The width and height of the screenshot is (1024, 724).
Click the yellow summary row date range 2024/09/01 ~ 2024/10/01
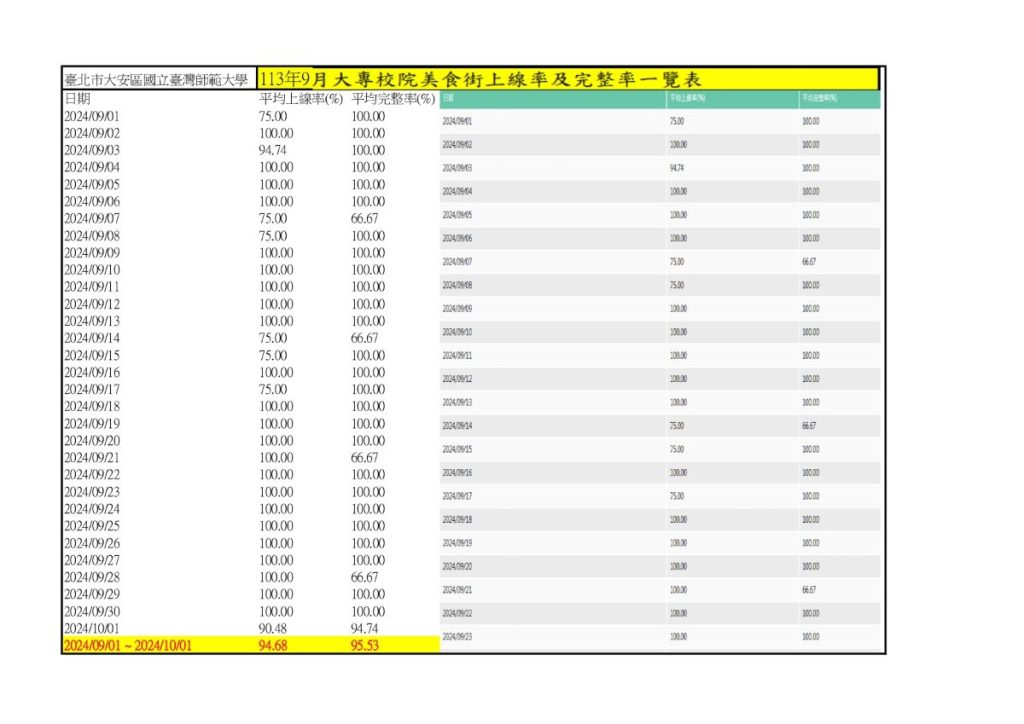click(x=127, y=646)
